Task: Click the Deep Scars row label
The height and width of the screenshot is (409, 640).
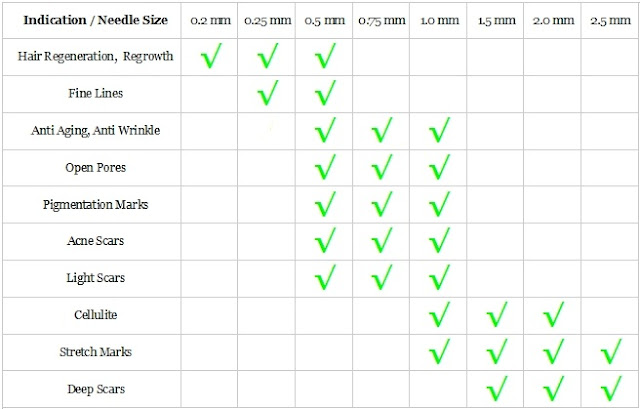Action: [x=95, y=389]
